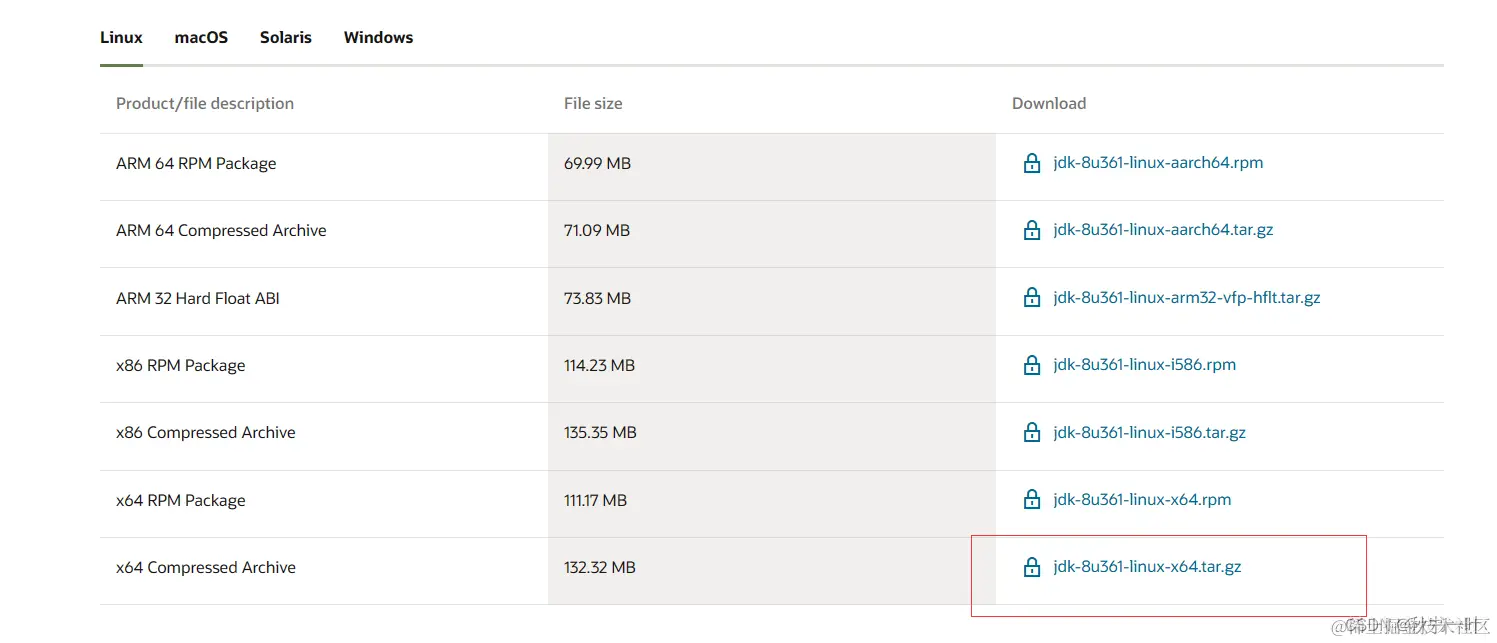Select the 'x86 Compressed Archive' description
Screen dimensions: 1497x643
point(206,433)
